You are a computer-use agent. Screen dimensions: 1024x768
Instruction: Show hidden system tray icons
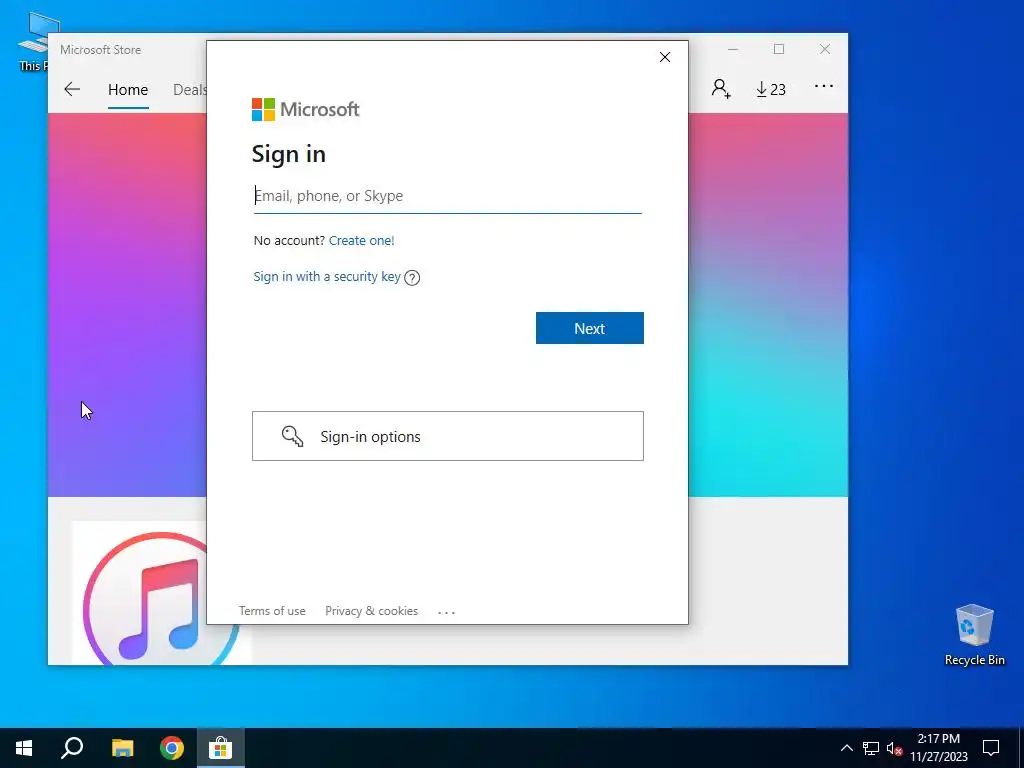(x=846, y=748)
